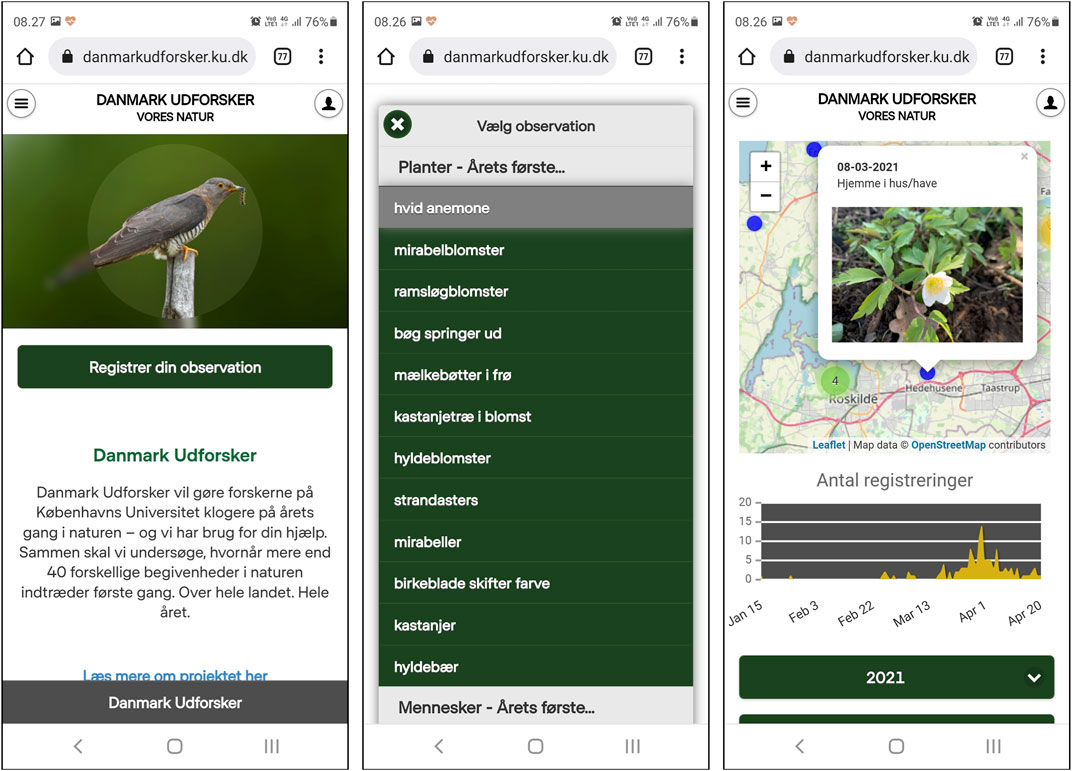Expand Mennesker - Årets første section
Viewport: 1072px width, 771px height.
click(536, 707)
